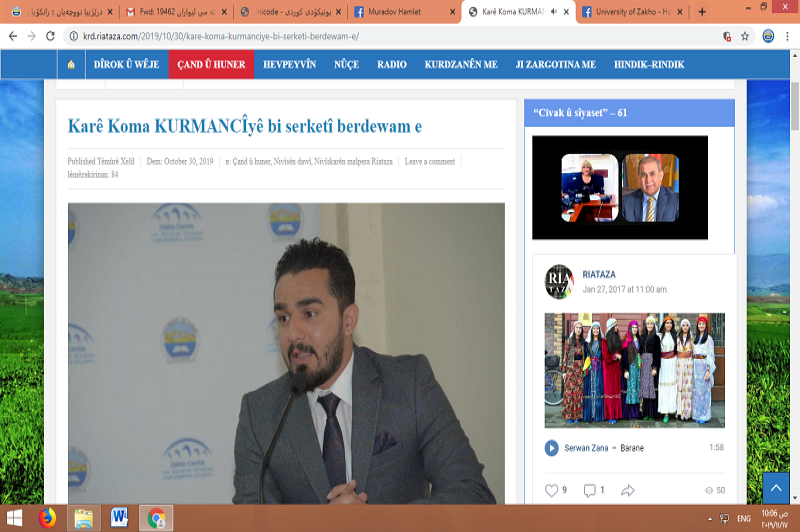Image resolution: width=800 pixels, height=532 pixels.
Task: Go back using the browser back arrow
Action: 11,36
